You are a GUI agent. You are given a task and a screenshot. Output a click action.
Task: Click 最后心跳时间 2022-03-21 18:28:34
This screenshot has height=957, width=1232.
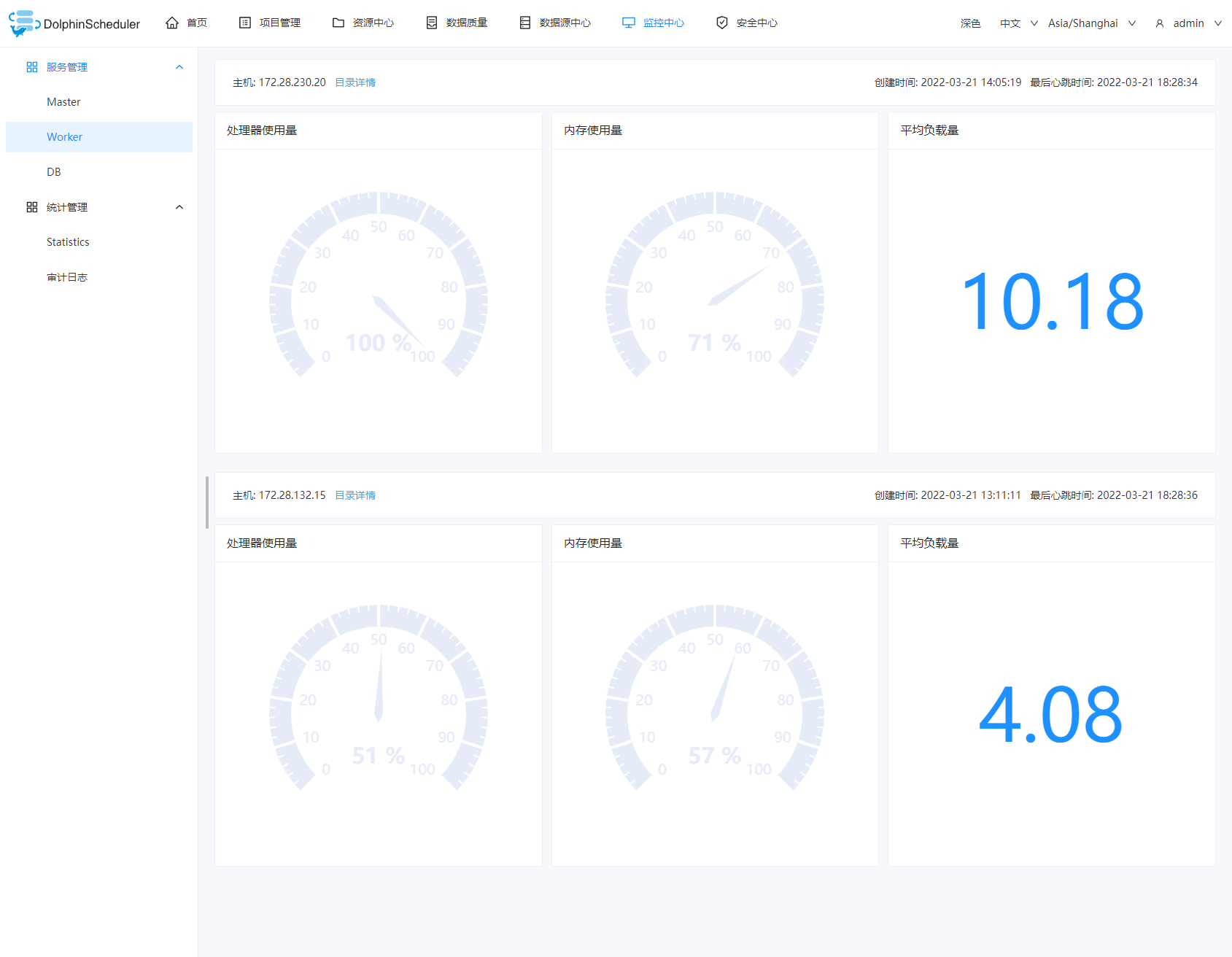(x=1114, y=82)
